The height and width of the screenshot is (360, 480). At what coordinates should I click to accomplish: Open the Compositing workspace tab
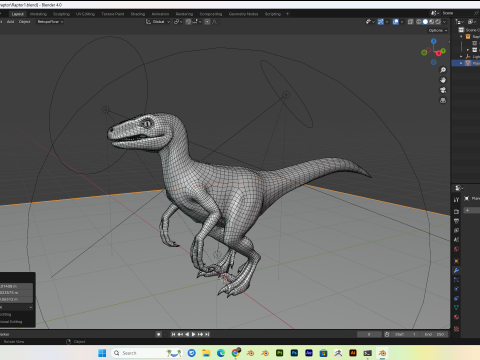coord(211,14)
